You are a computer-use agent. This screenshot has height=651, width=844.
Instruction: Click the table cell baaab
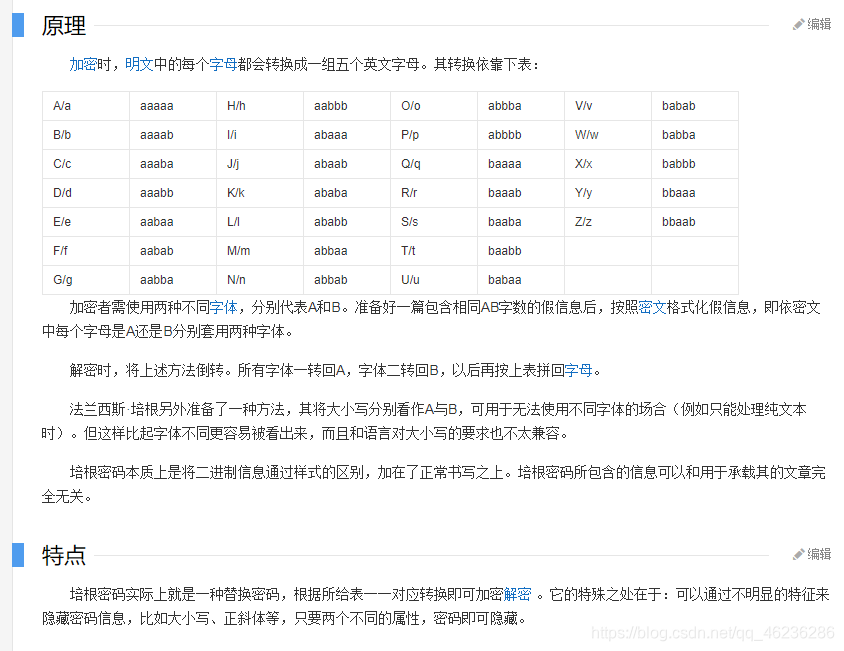(521, 193)
